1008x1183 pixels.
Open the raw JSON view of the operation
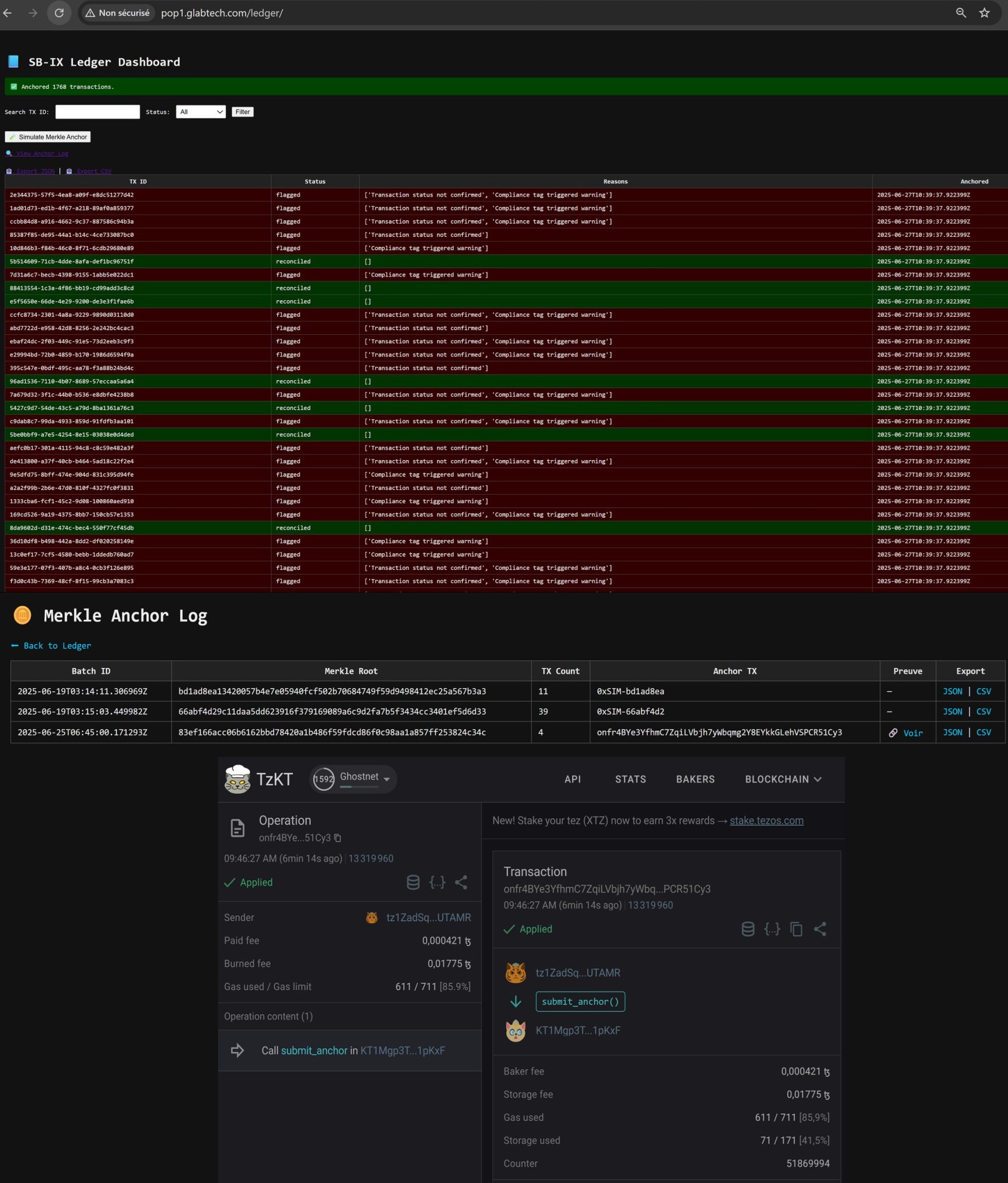(x=437, y=883)
